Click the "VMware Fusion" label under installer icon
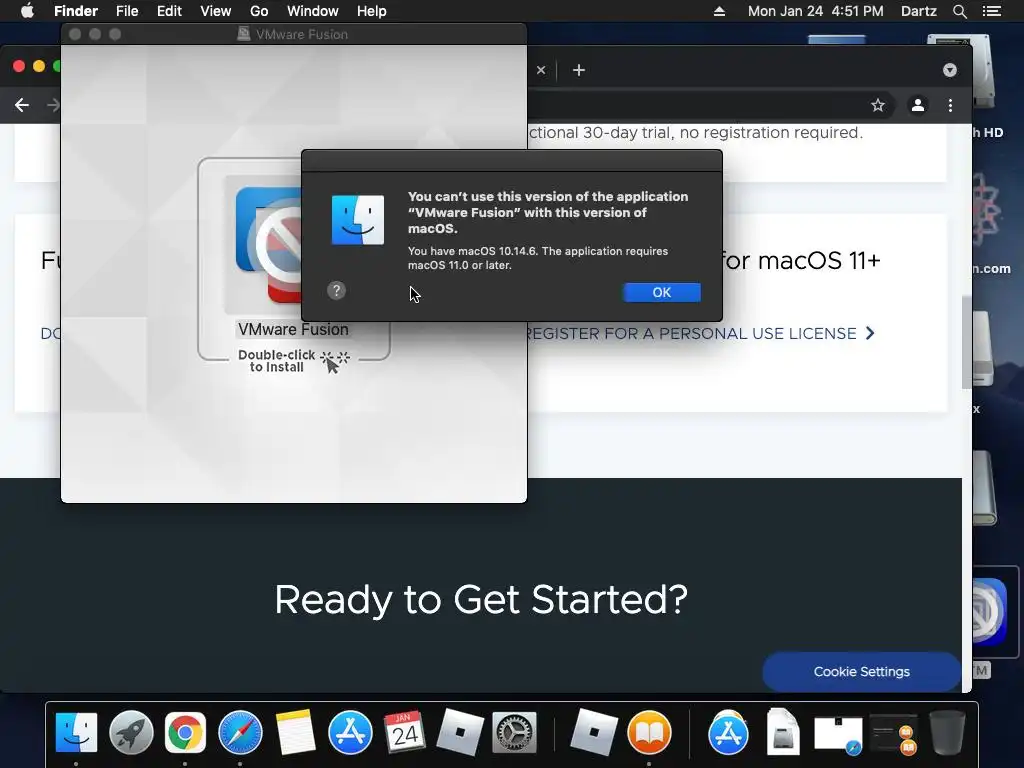The height and width of the screenshot is (768, 1024). [293, 329]
